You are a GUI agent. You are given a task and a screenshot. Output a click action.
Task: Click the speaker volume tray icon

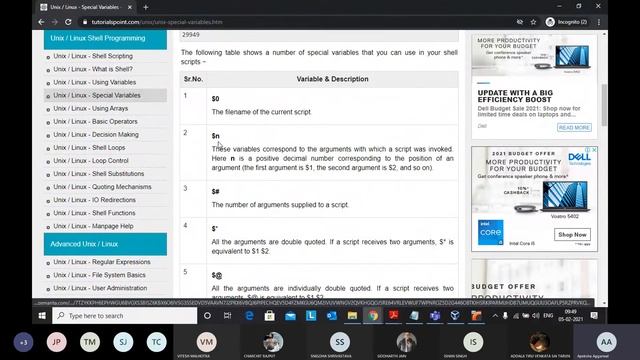coord(536,316)
